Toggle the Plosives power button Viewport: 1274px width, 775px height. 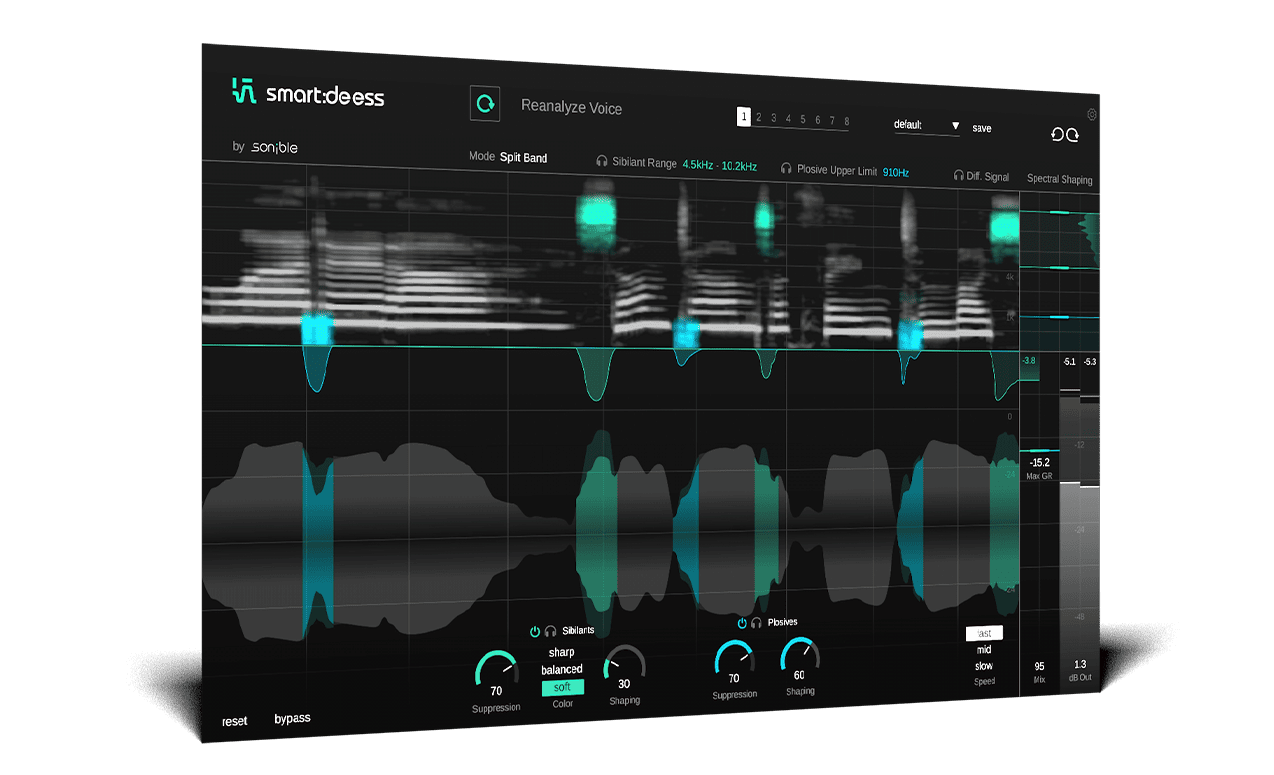pos(742,623)
